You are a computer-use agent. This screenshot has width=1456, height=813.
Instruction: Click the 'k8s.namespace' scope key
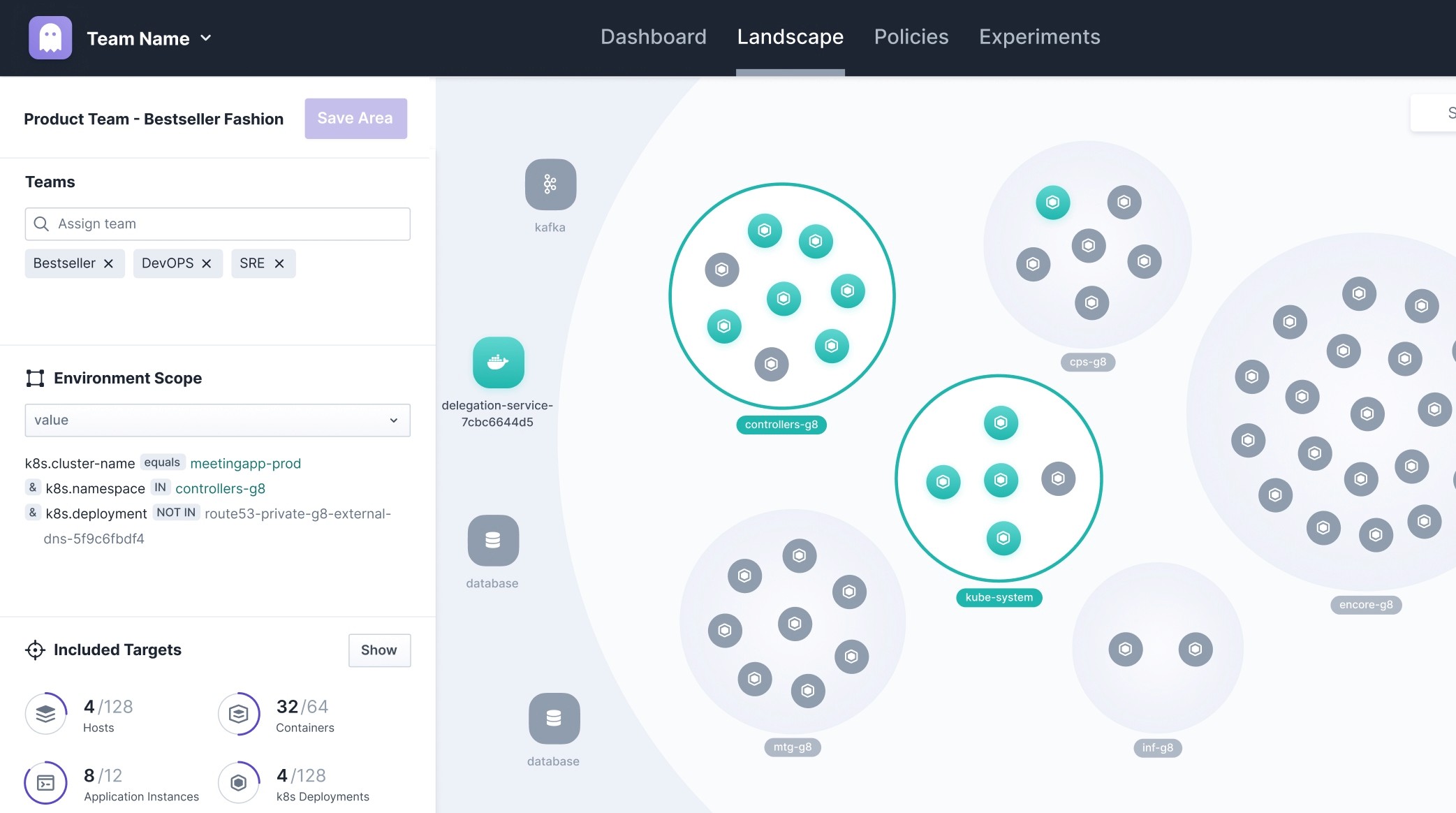[x=96, y=488]
